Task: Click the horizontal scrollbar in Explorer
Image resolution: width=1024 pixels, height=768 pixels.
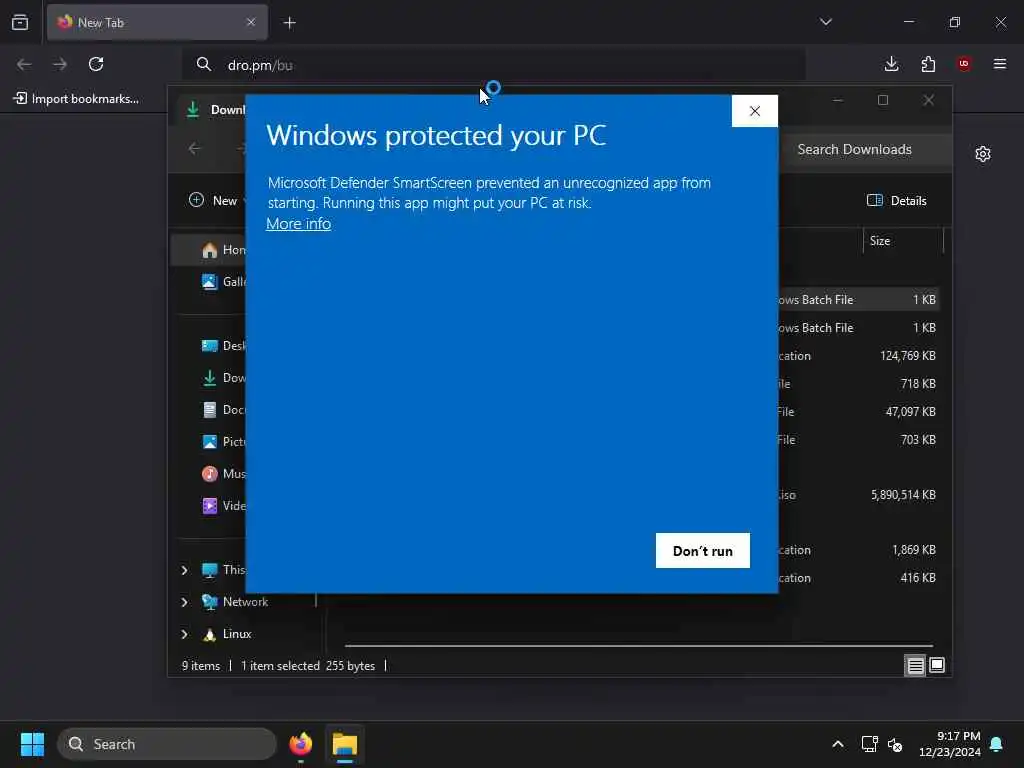Action: (638, 645)
